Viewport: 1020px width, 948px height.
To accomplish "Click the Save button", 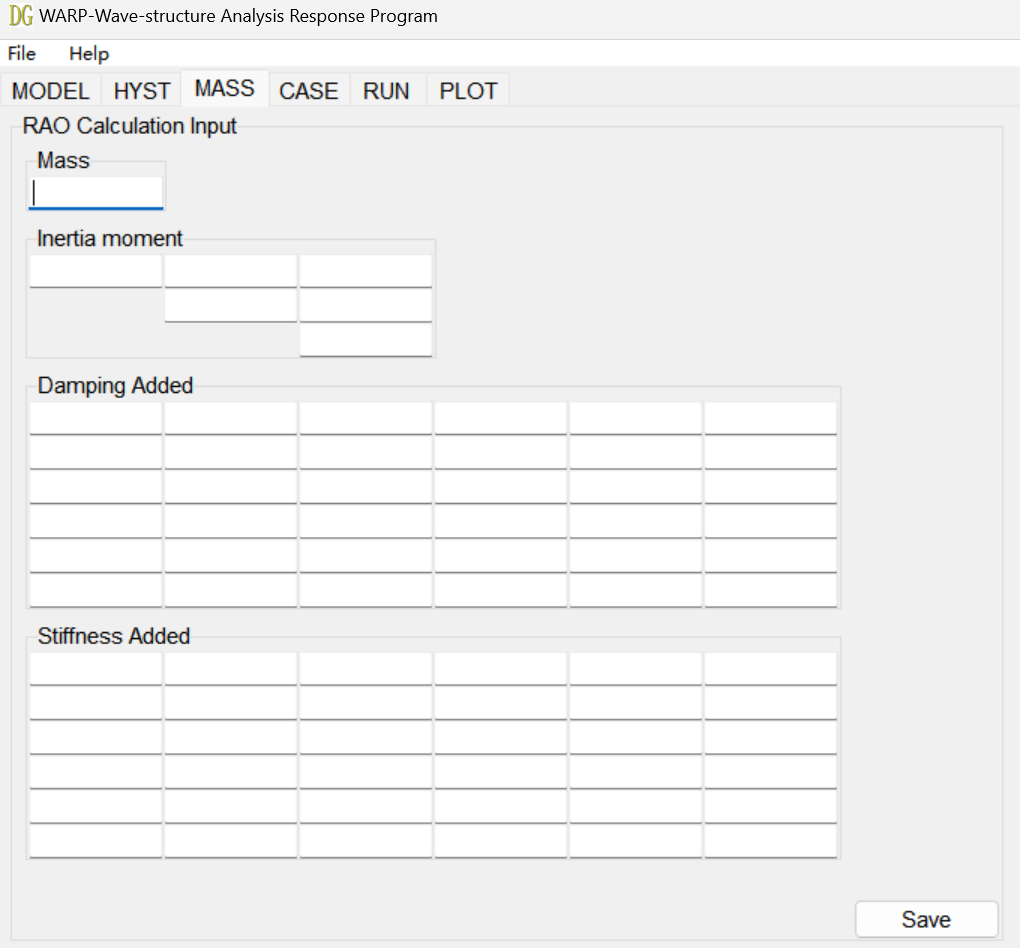I will pos(925,919).
